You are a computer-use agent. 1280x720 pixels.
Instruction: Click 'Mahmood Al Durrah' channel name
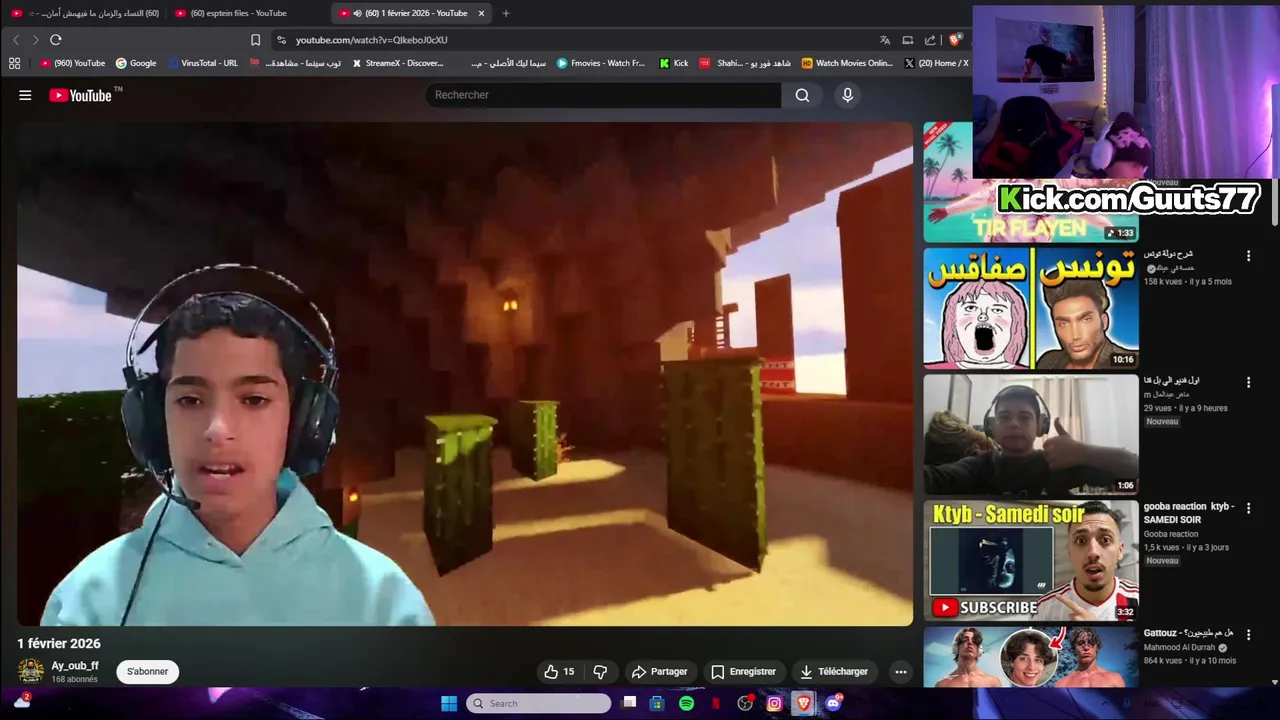(x=1180, y=647)
